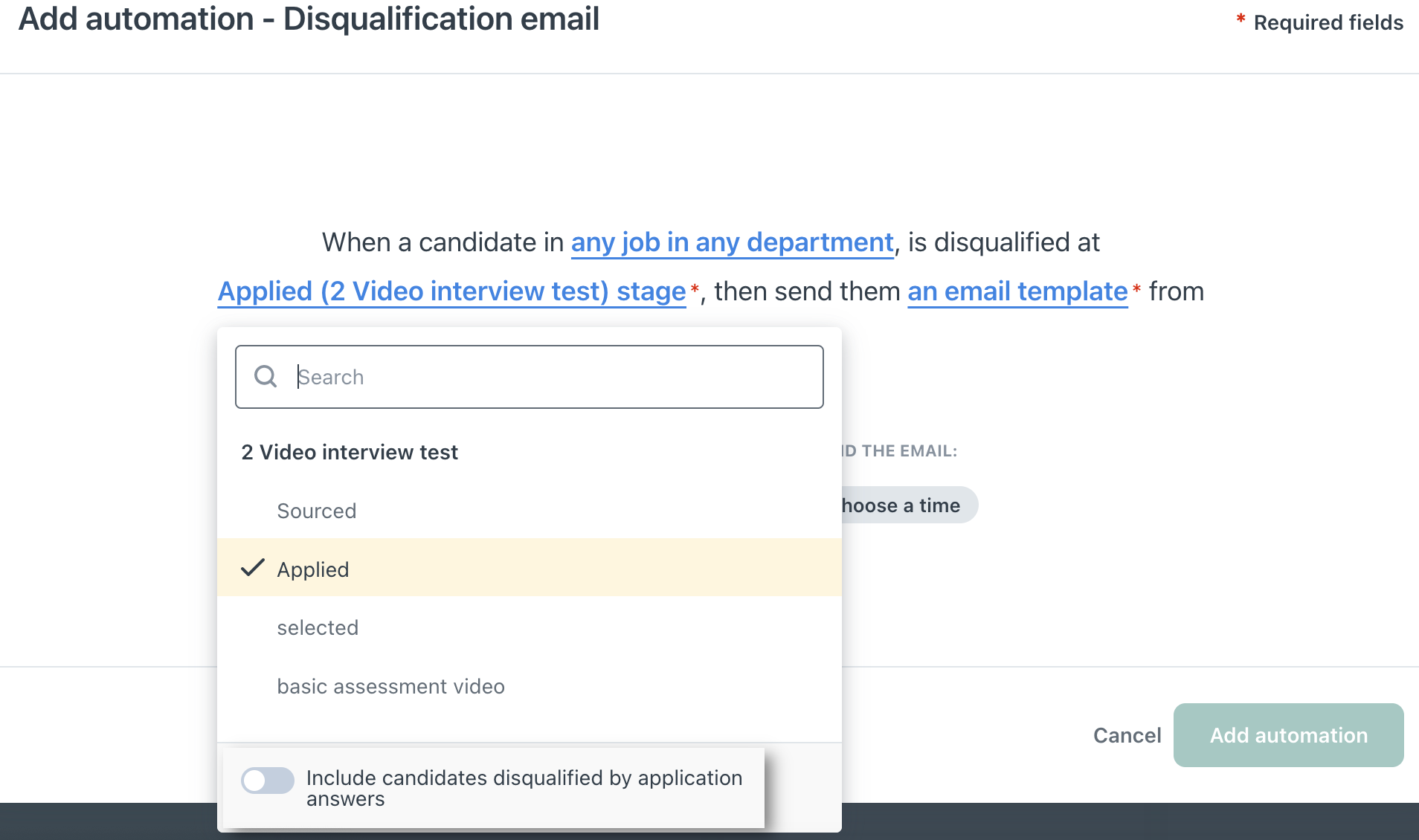
Task: Click the Include candidates disqualified label text
Action: [x=524, y=788]
